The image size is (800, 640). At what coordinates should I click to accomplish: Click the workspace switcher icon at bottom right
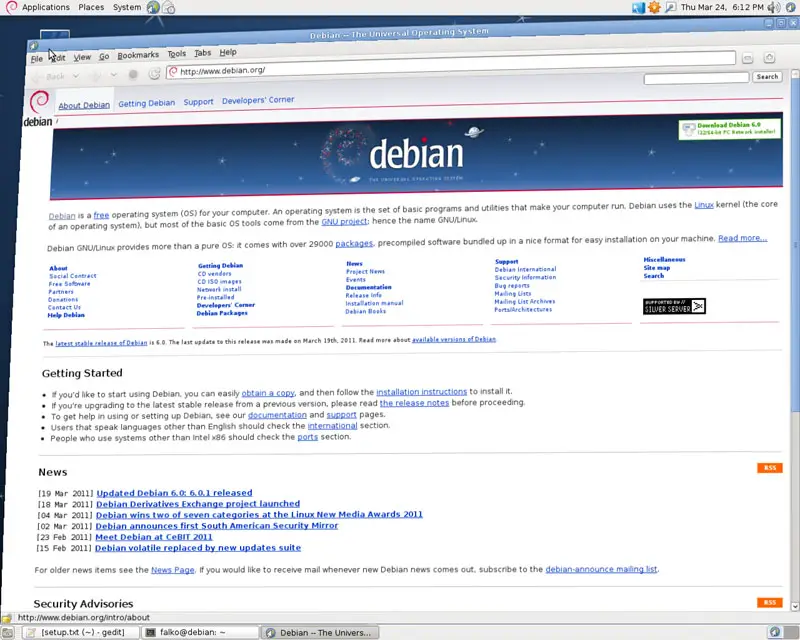[x=774, y=632]
